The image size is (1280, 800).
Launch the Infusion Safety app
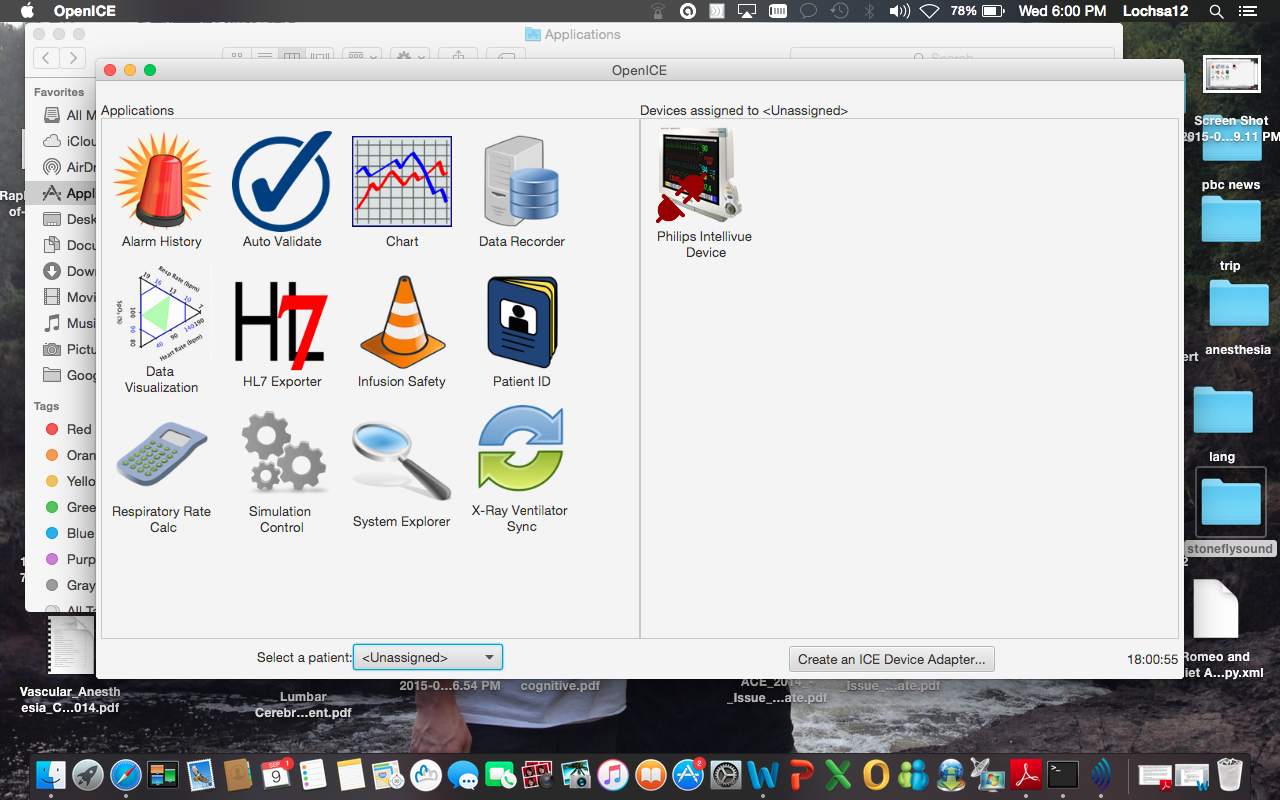[401, 330]
